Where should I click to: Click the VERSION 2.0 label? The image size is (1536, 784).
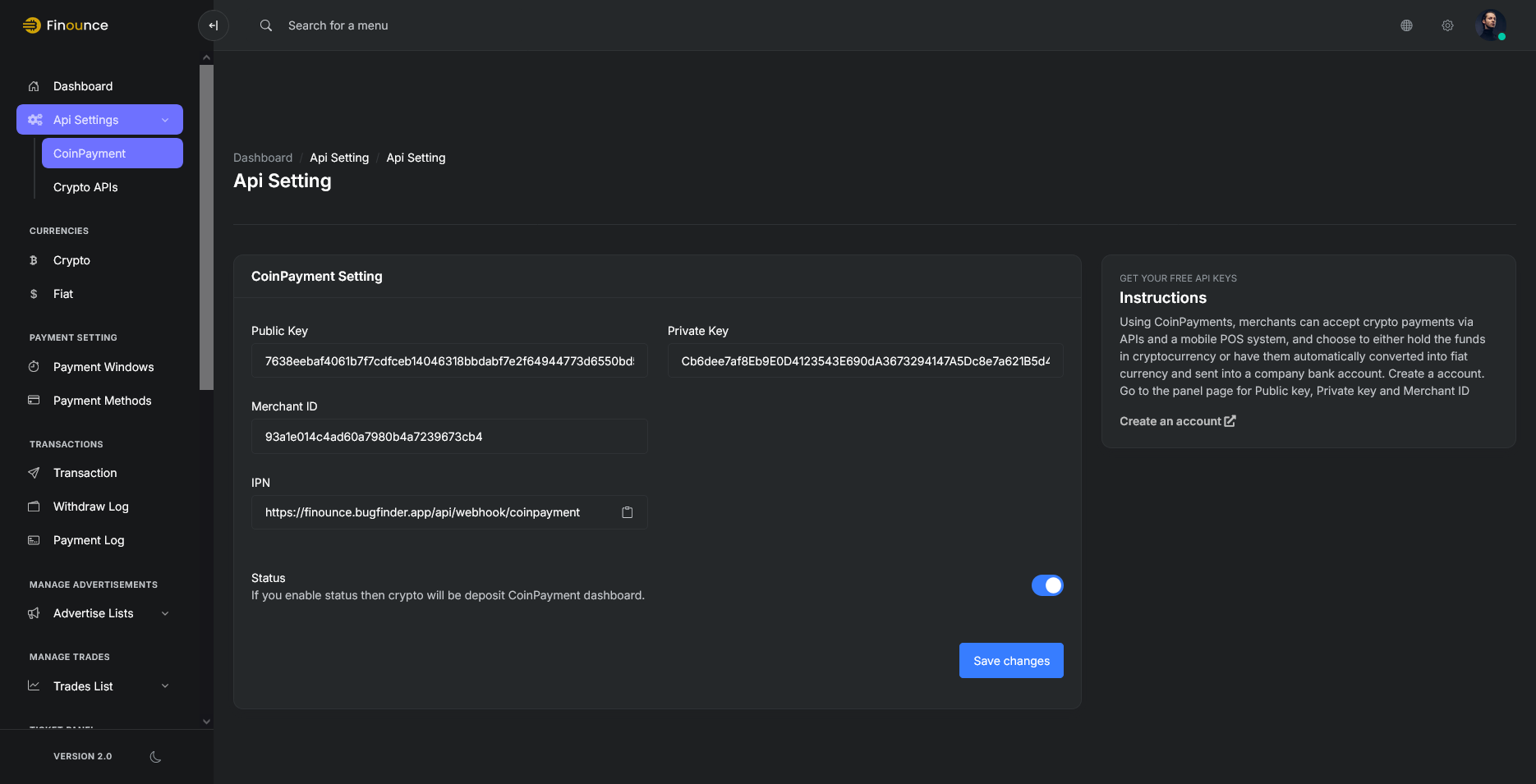tap(83, 757)
